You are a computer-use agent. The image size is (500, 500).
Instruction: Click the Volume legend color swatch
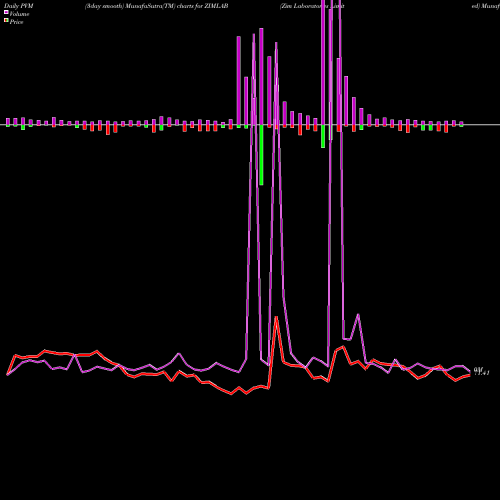pos(6,12)
